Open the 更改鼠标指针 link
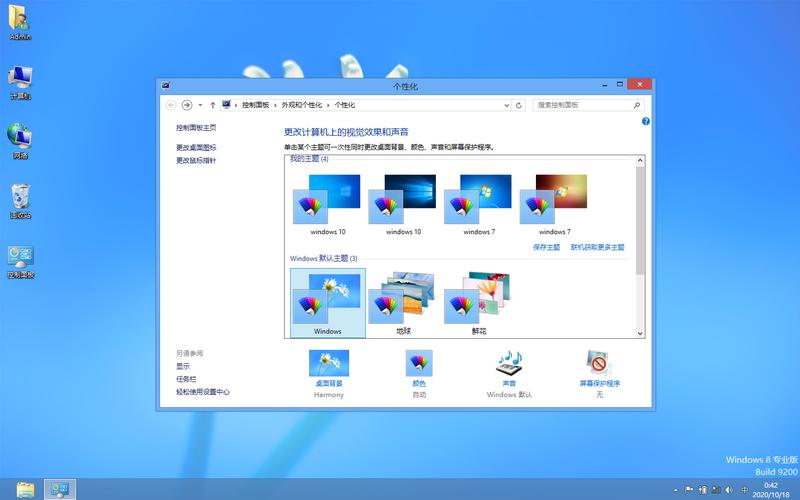 pos(196,161)
